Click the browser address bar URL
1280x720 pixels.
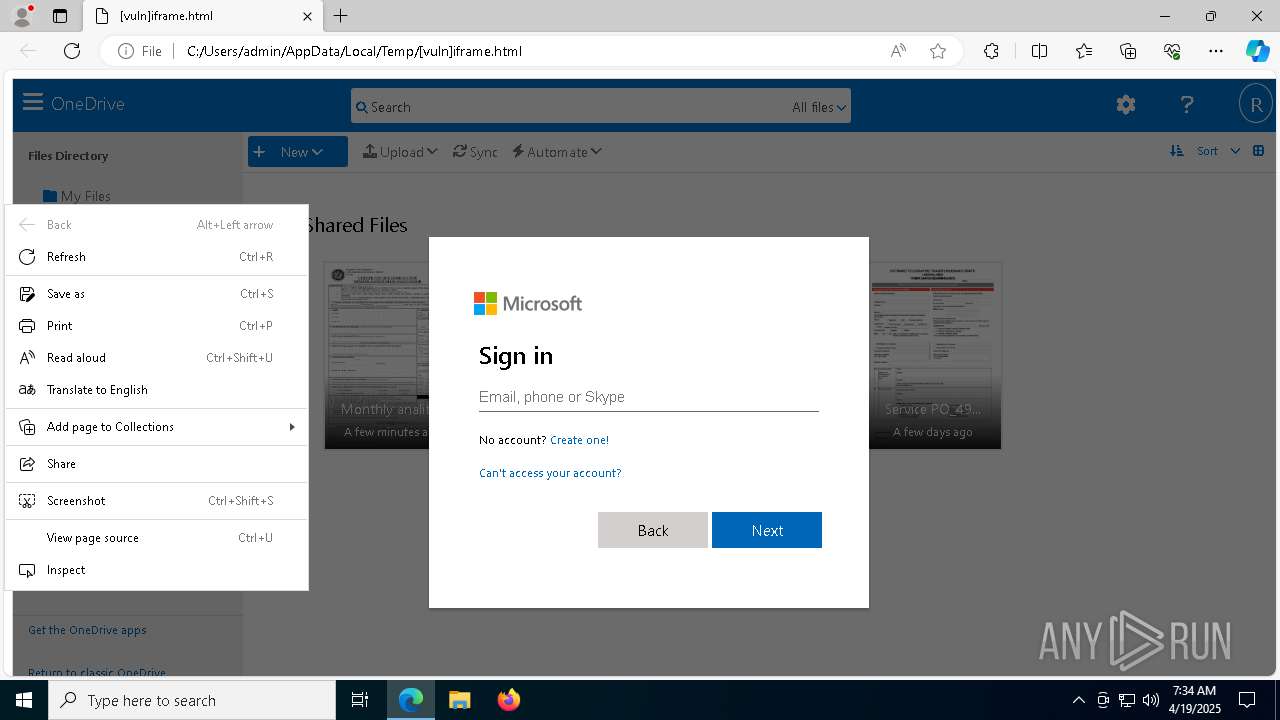pos(354,51)
